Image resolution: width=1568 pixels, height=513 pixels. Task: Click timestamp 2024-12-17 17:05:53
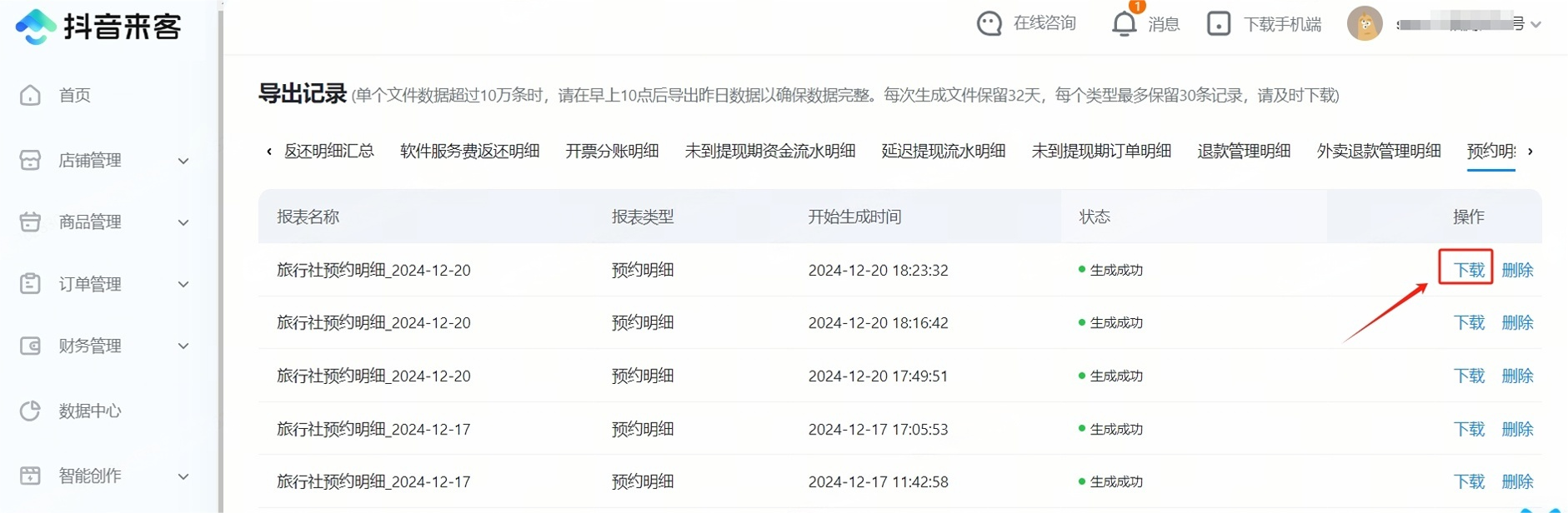point(878,429)
